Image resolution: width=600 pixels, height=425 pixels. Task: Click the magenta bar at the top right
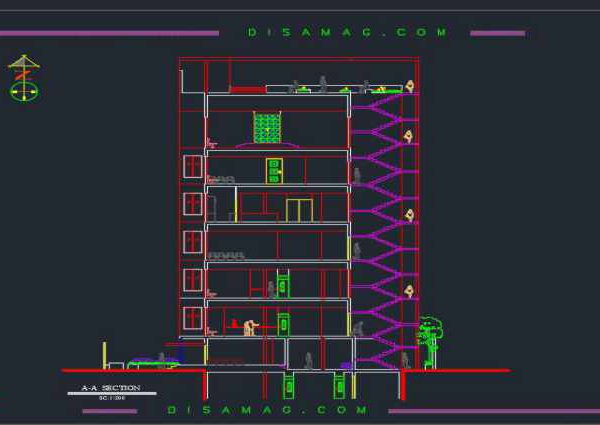point(497,33)
